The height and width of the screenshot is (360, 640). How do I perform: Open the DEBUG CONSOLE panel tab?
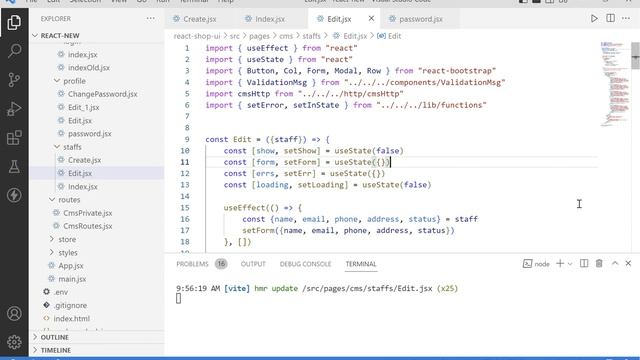click(305, 264)
